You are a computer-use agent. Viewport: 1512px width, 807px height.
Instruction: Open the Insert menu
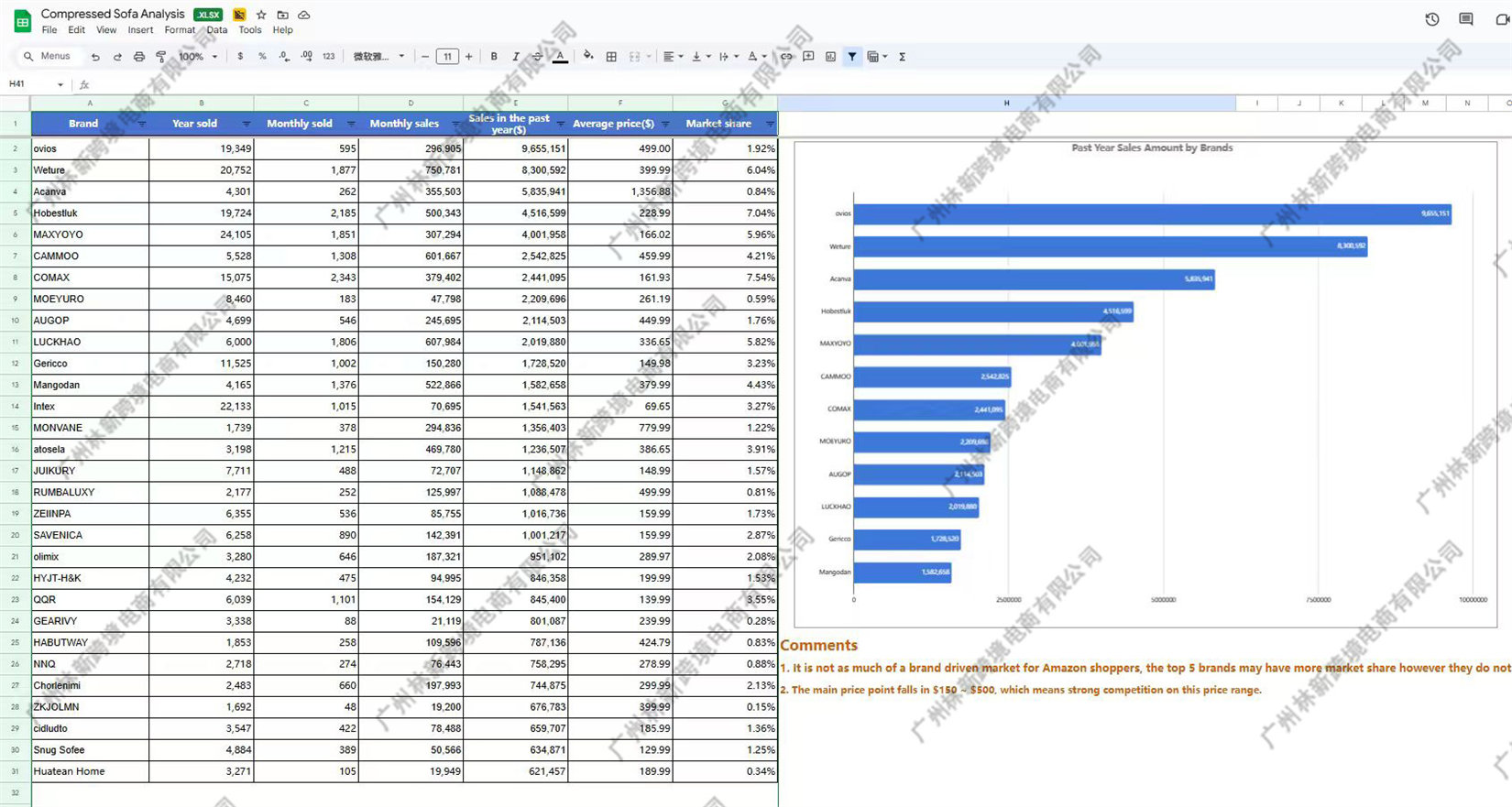140,30
